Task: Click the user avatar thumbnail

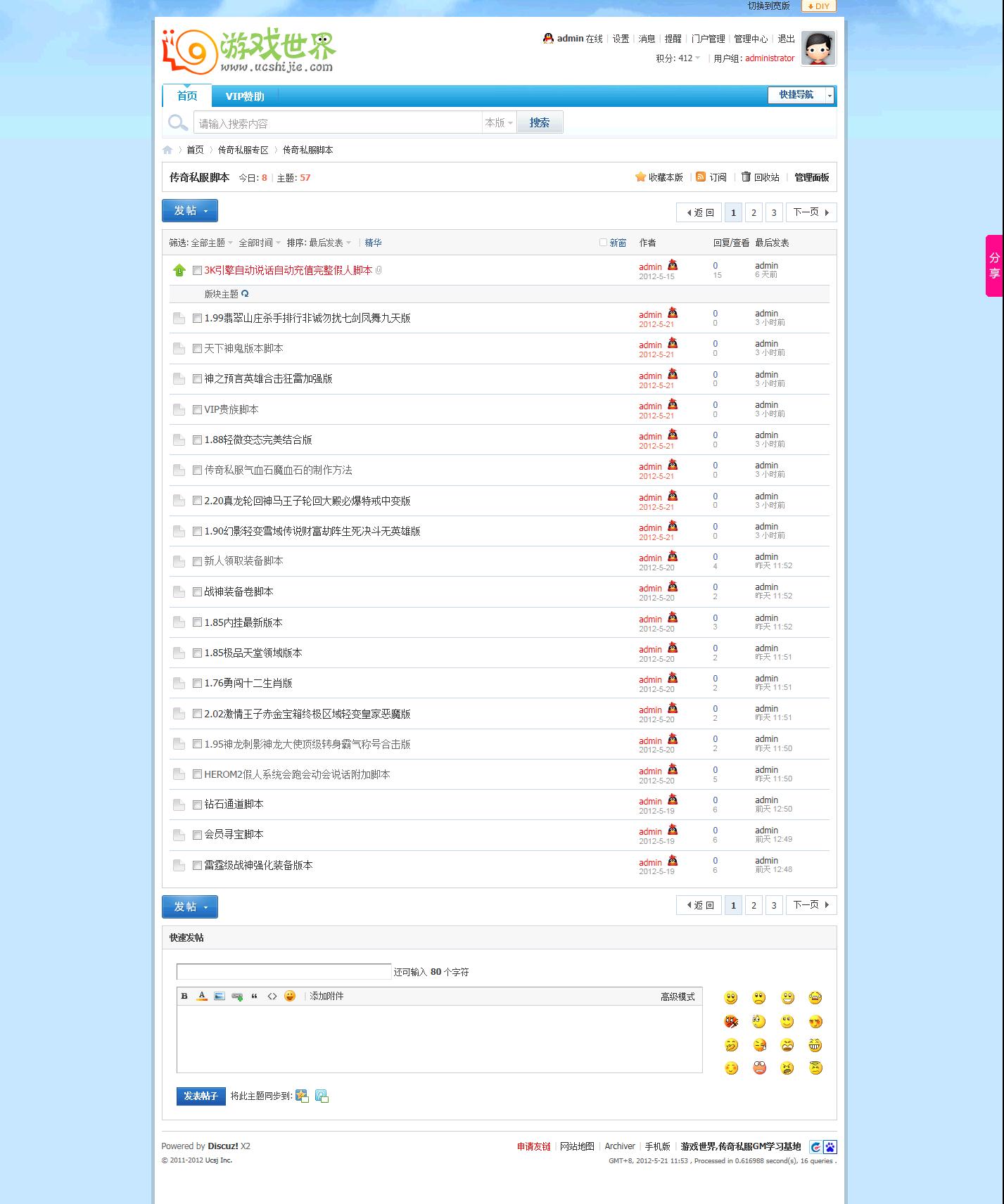Action: coord(818,49)
